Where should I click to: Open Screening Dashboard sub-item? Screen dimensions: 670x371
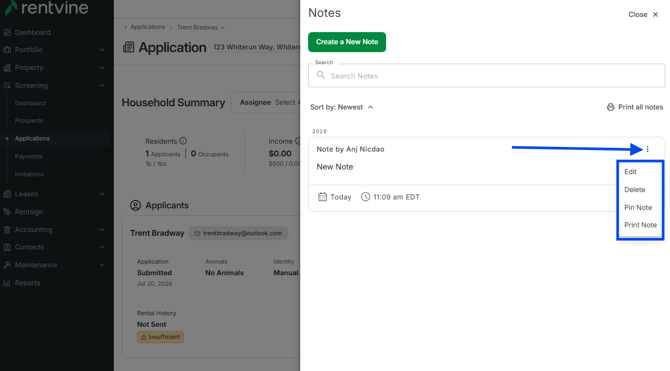(x=30, y=103)
